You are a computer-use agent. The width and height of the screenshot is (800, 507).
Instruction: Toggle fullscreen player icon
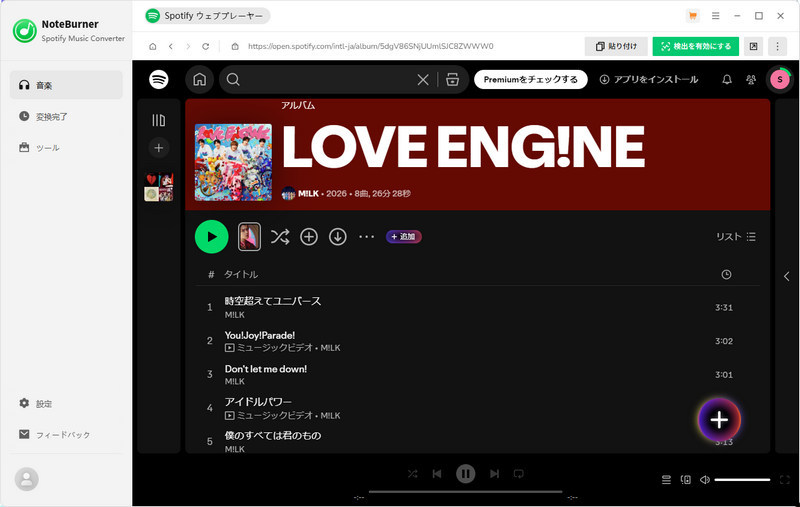[x=785, y=479]
